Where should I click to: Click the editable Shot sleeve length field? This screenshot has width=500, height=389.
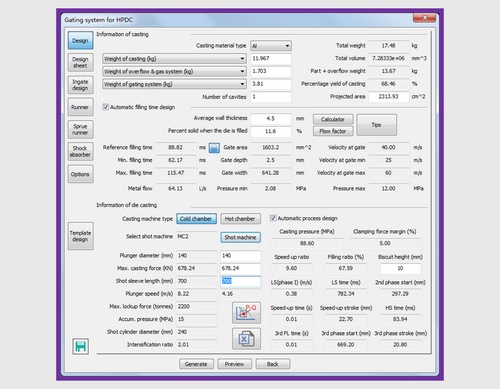[x=240, y=281]
